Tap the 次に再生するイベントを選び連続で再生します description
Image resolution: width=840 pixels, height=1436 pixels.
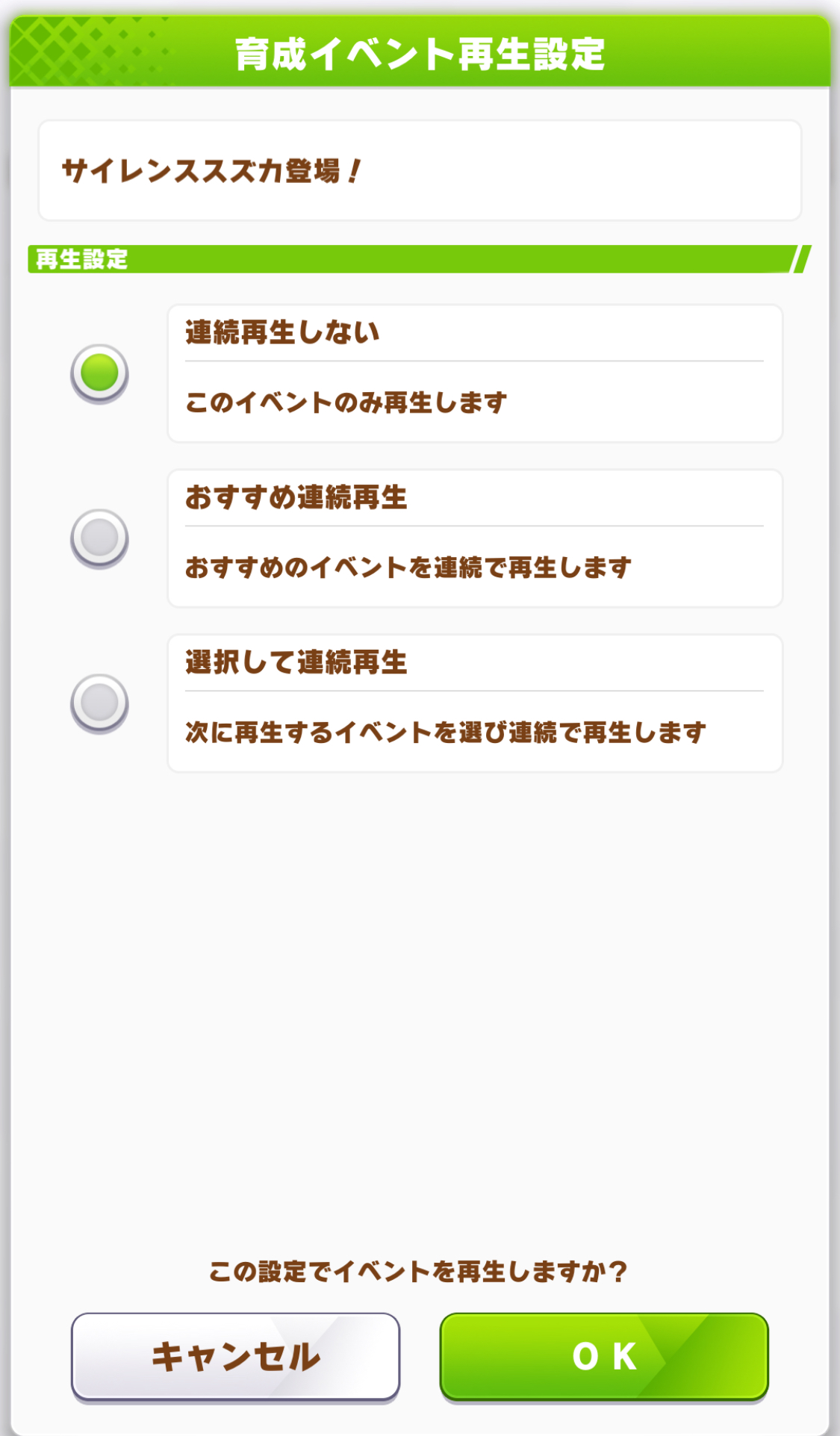pyautogui.click(x=445, y=733)
